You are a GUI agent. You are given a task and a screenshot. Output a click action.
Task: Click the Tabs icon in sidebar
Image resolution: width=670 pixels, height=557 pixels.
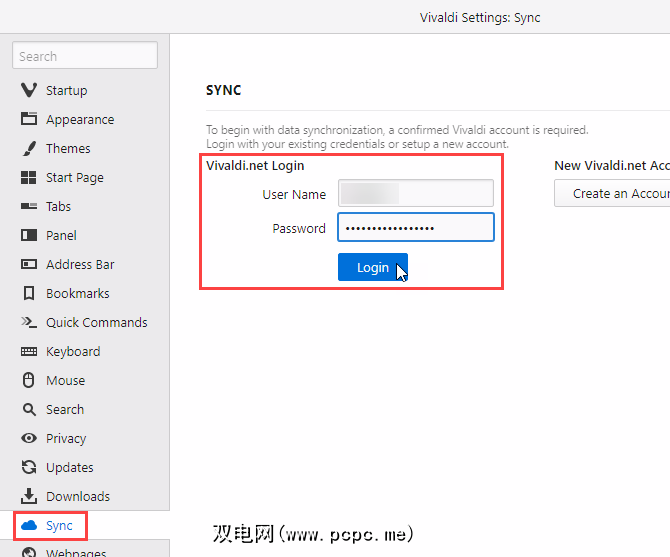(x=29, y=206)
